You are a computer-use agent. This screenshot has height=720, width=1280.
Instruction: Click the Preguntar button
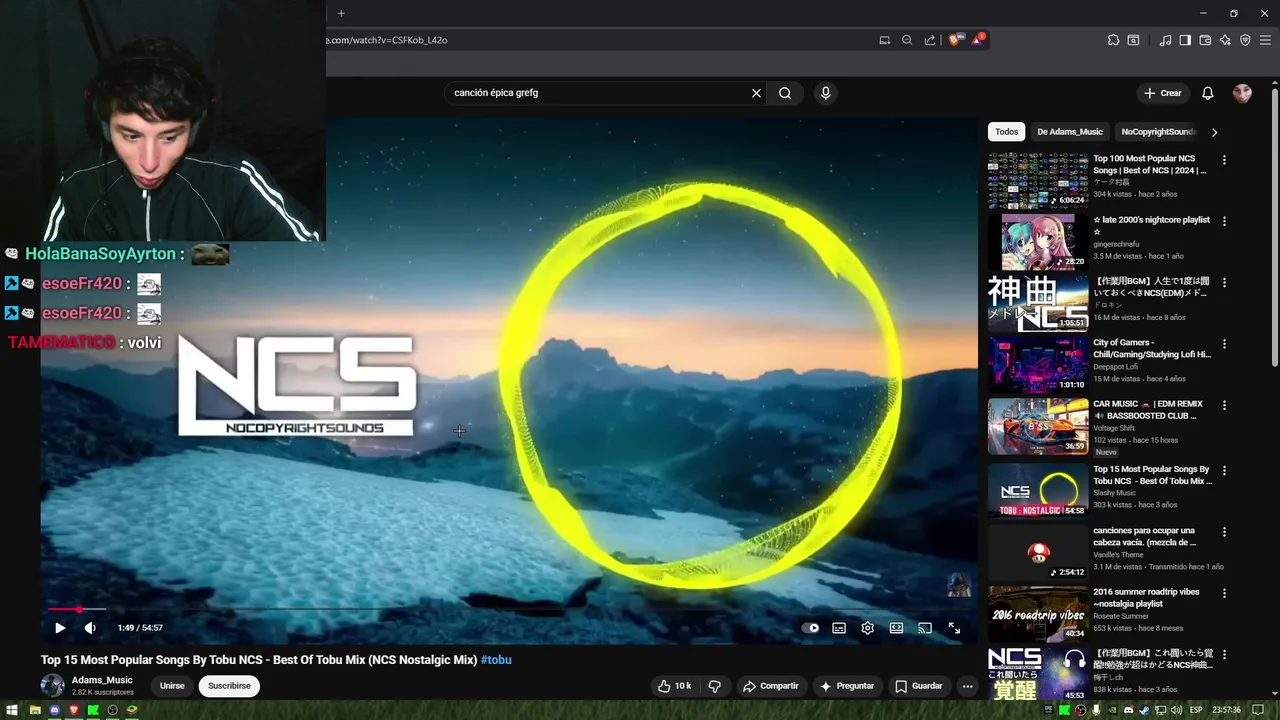tap(847, 686)
